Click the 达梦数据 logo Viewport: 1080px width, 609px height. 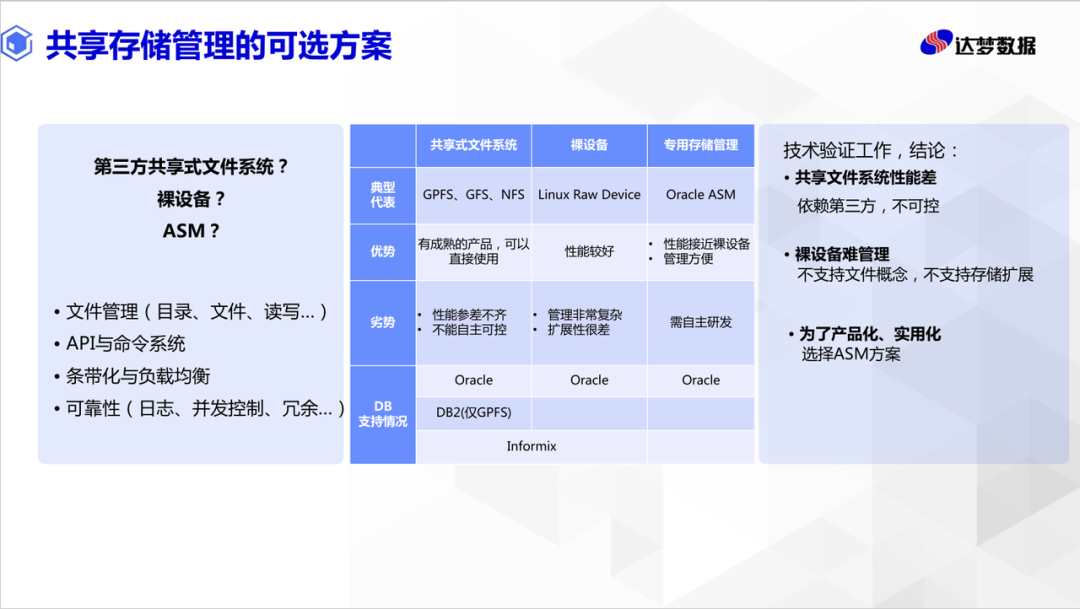click(977, 43)
